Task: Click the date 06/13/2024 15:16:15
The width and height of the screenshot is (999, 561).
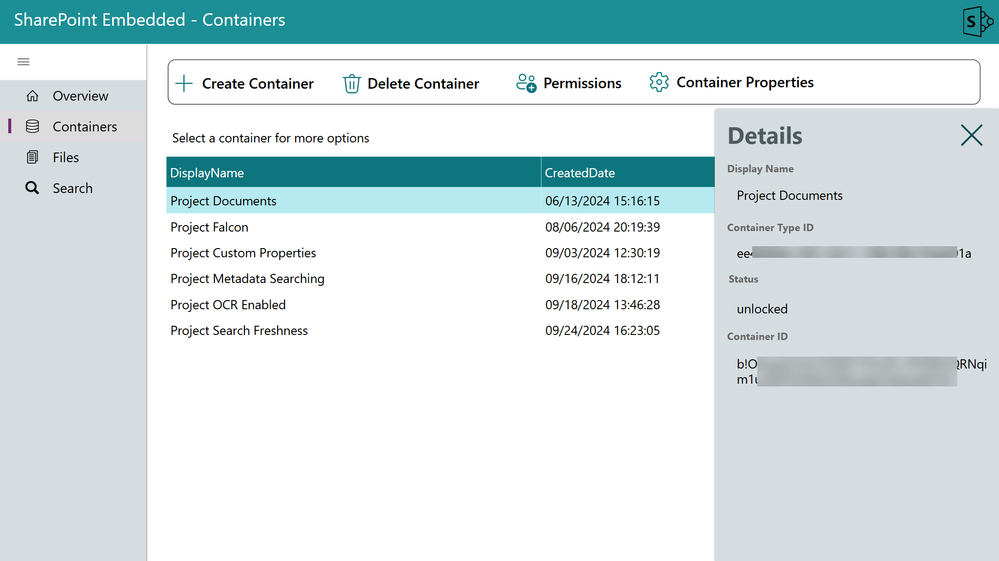Action: click(x=602, y=201)
